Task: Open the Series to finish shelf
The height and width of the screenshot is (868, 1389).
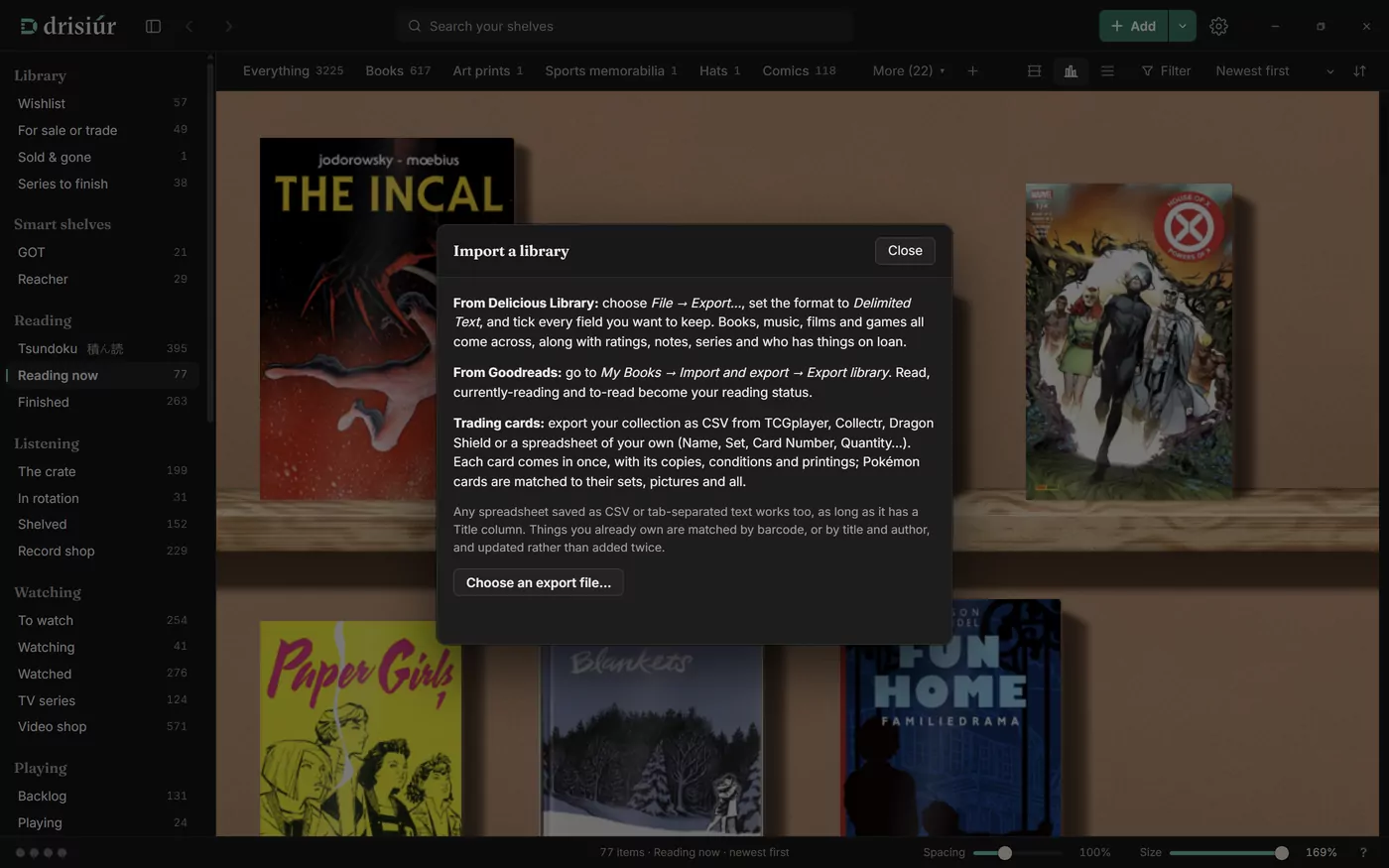Action: 102,184
